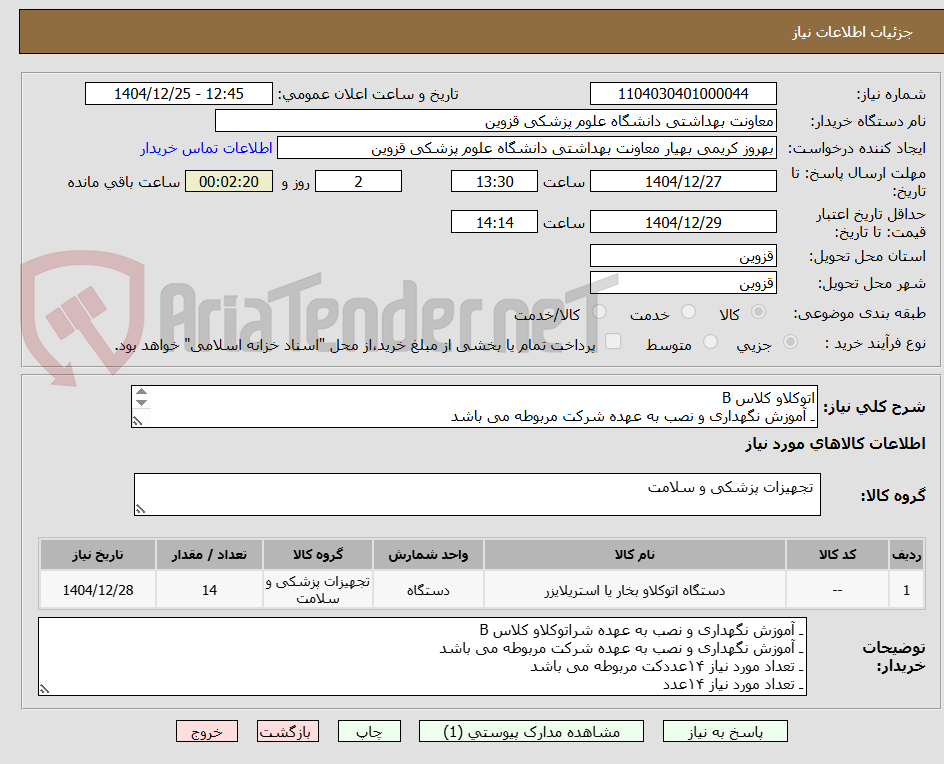This screenshot has width=944, height=764.
Task: Click the 'کد کالا' column header
Action: point(837,554)
